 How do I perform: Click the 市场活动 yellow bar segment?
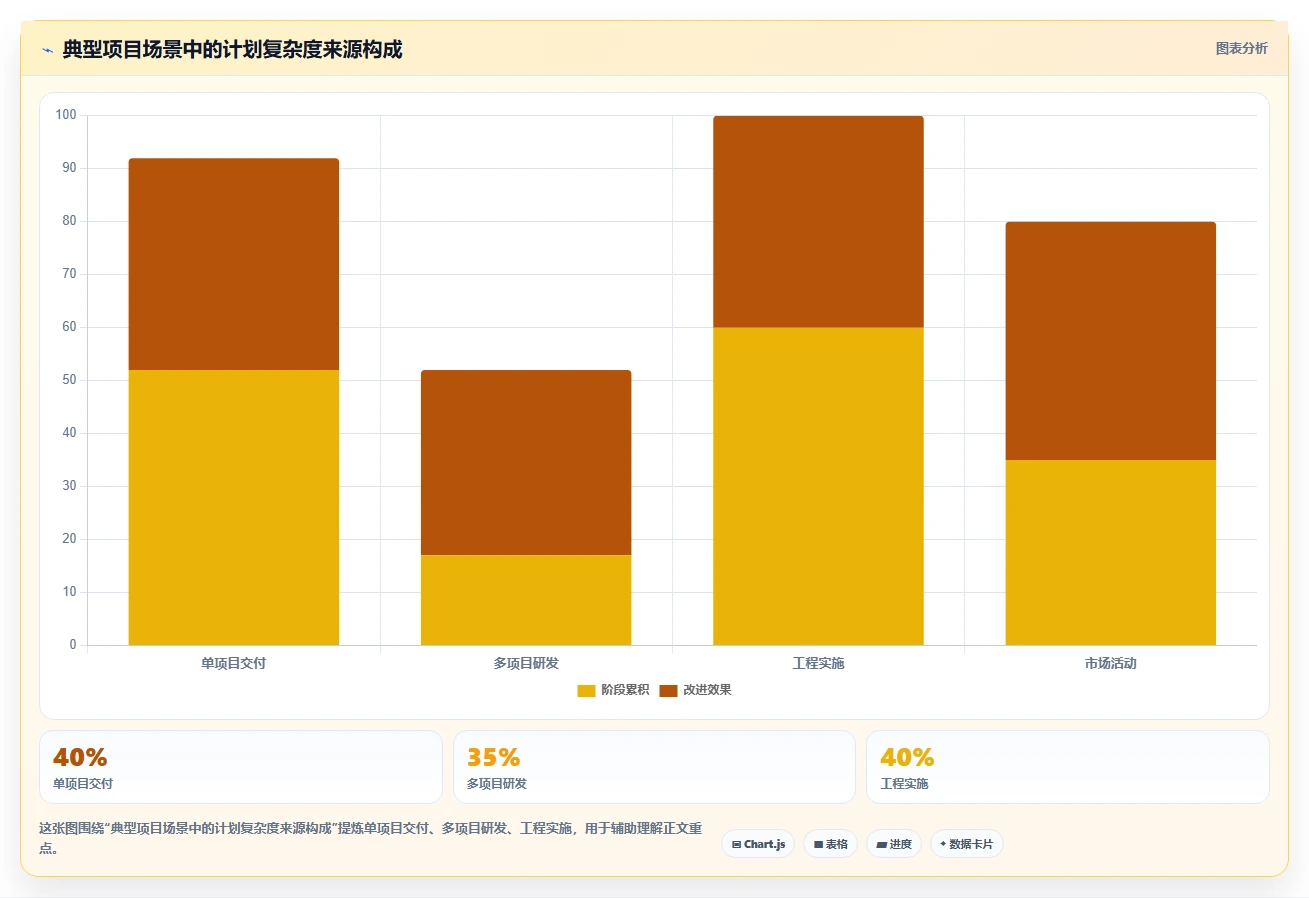[1110, 552]
